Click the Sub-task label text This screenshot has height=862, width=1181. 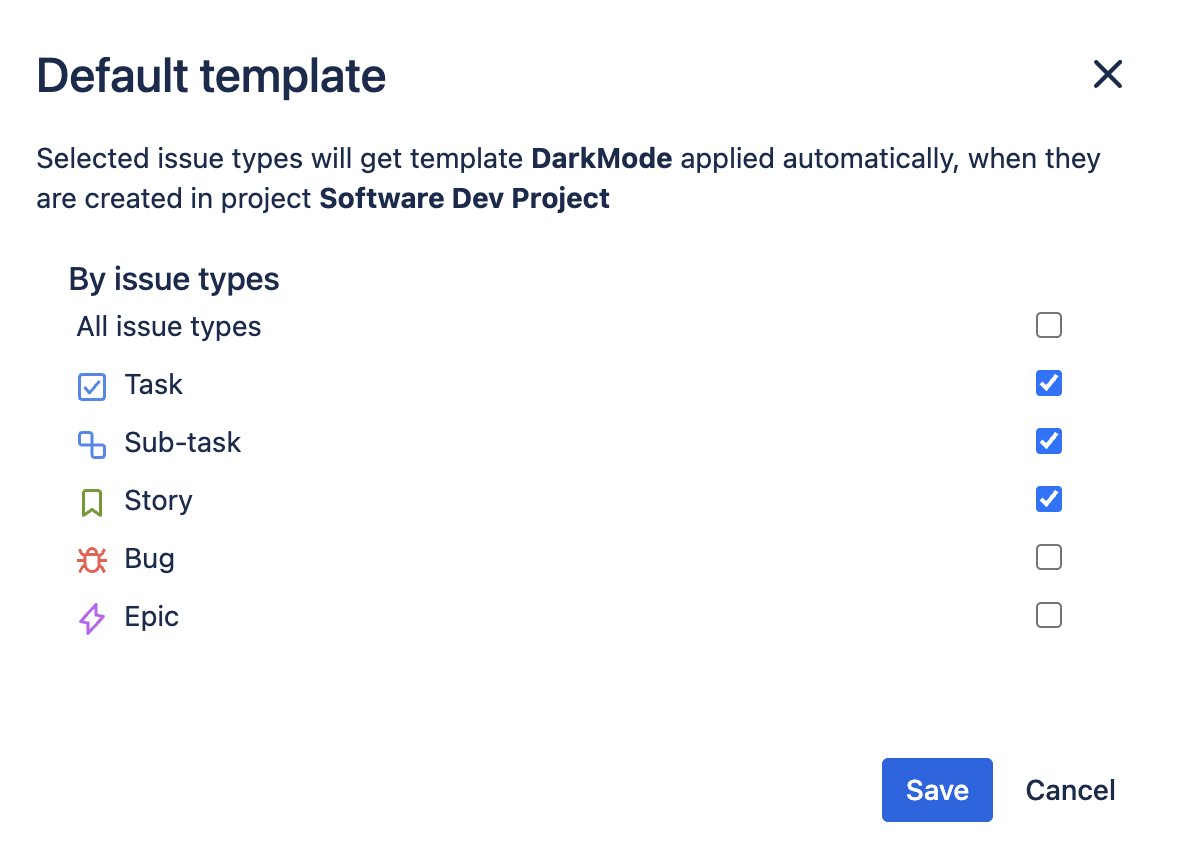tap(182, 443)
